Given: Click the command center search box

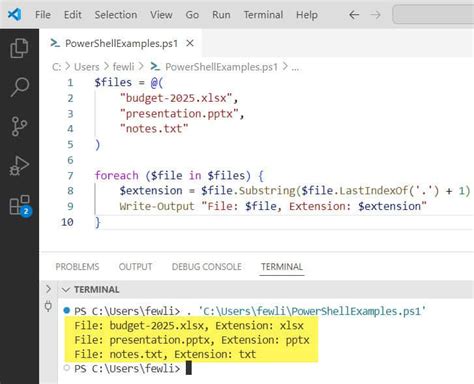Looking at the screenshot, I should [x=433, y=15].
